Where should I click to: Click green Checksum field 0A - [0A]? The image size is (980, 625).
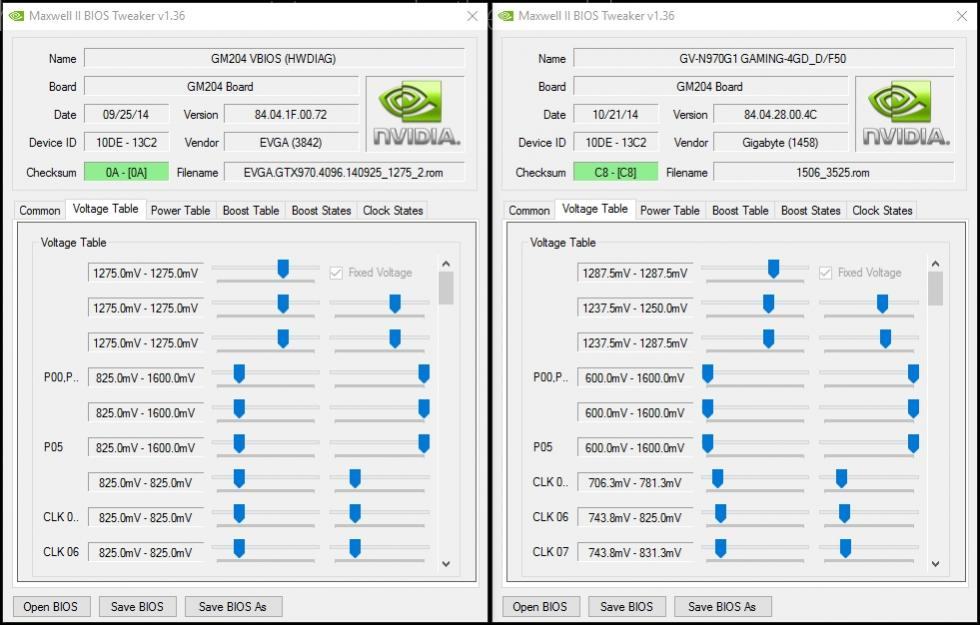click(126, 172)
